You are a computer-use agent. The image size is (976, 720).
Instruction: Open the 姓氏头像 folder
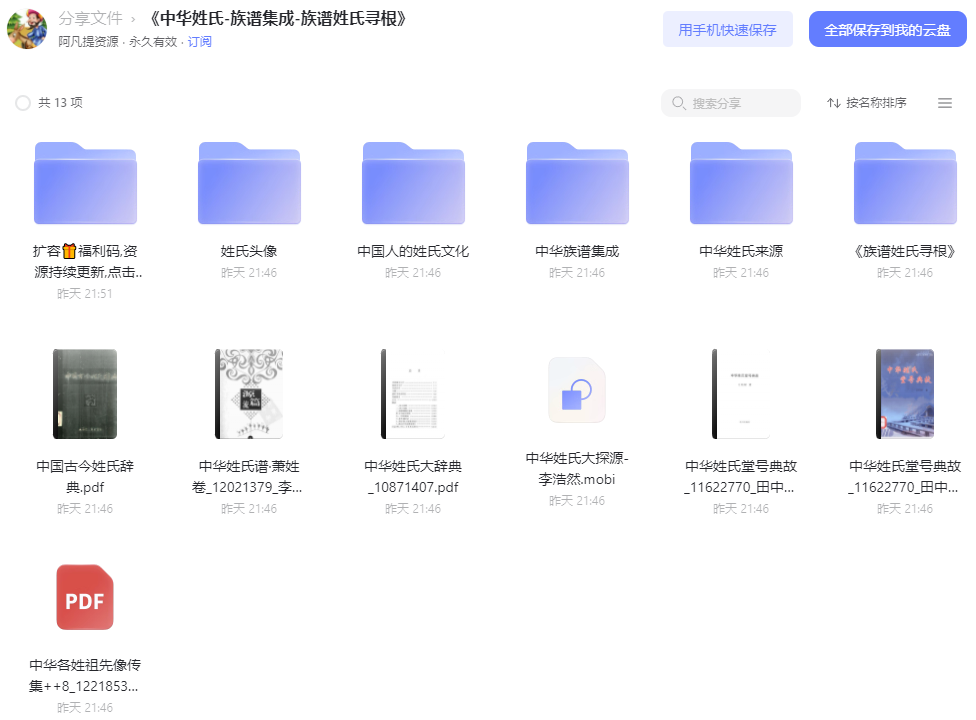tap(249, 183)
